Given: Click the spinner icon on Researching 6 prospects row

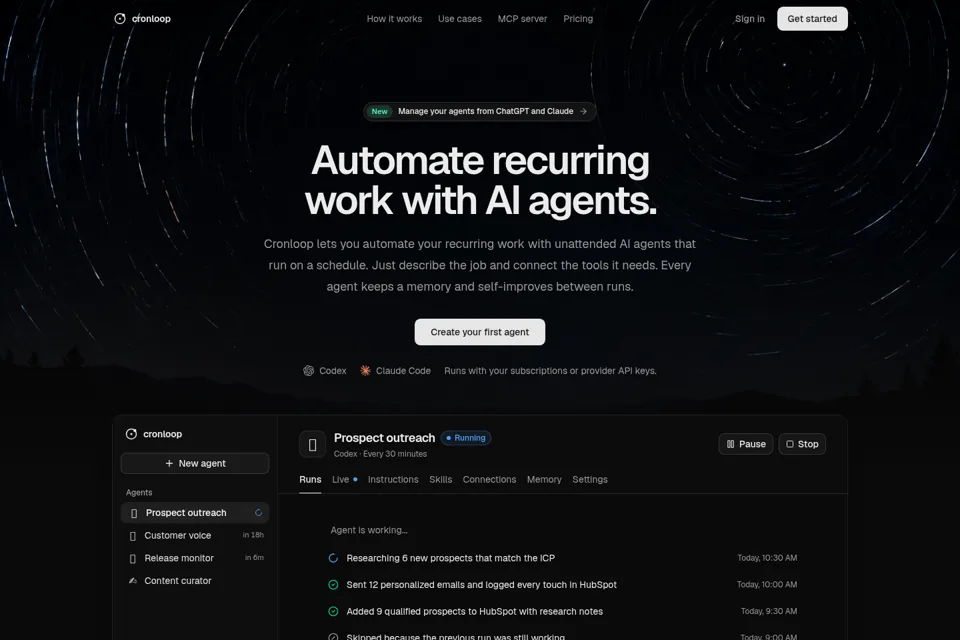Looking at the screenshot, I should (x=333, y=558).
